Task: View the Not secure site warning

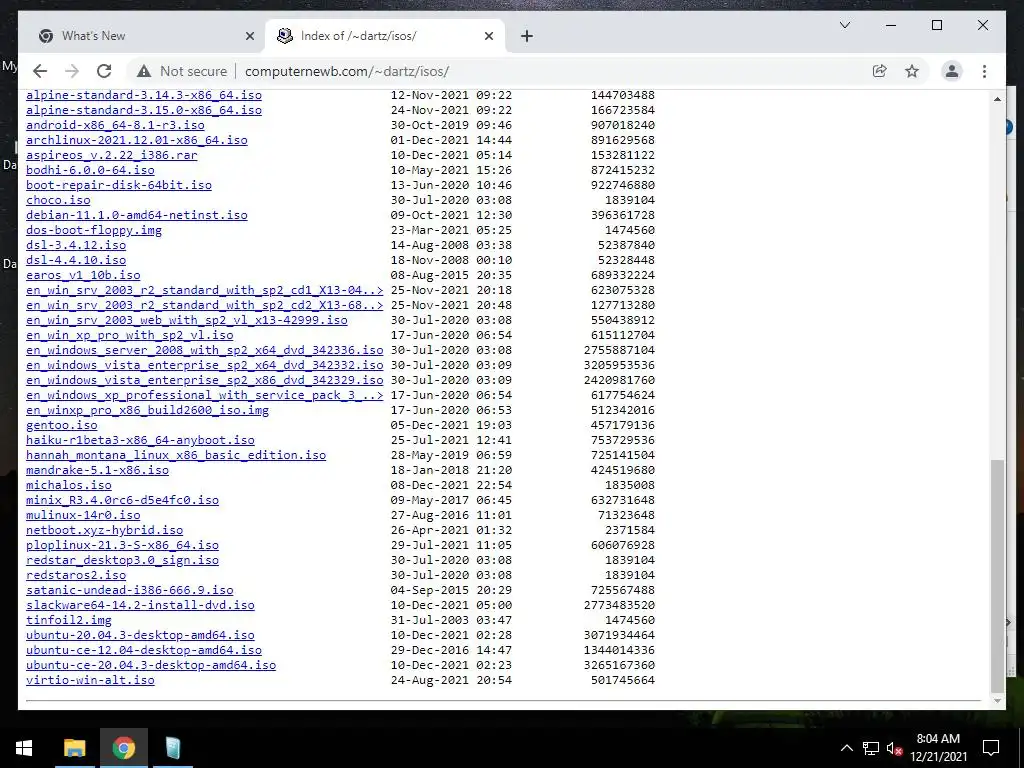Action: 182,71
